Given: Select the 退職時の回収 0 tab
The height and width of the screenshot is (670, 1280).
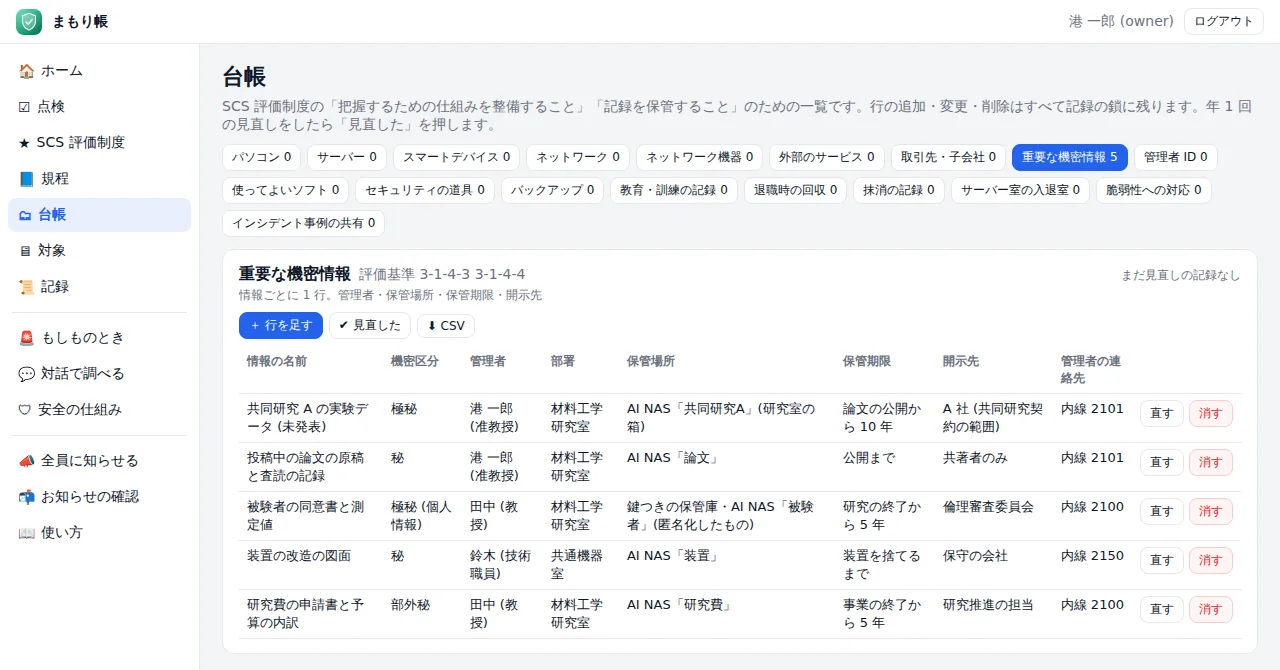Looking at the screenshot, I should coord(795,190).
